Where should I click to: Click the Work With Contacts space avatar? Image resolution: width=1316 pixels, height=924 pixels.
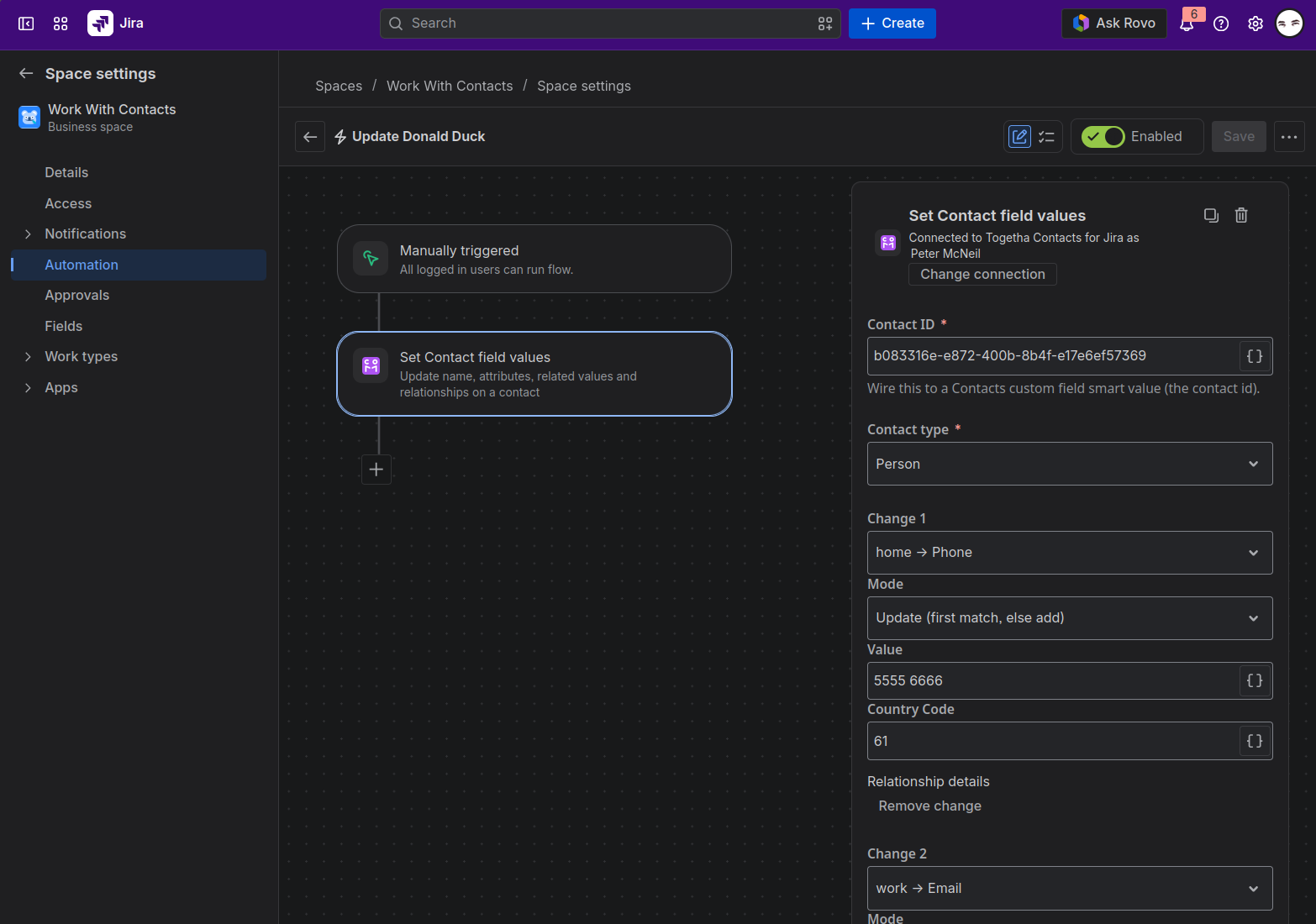(29, 118)
